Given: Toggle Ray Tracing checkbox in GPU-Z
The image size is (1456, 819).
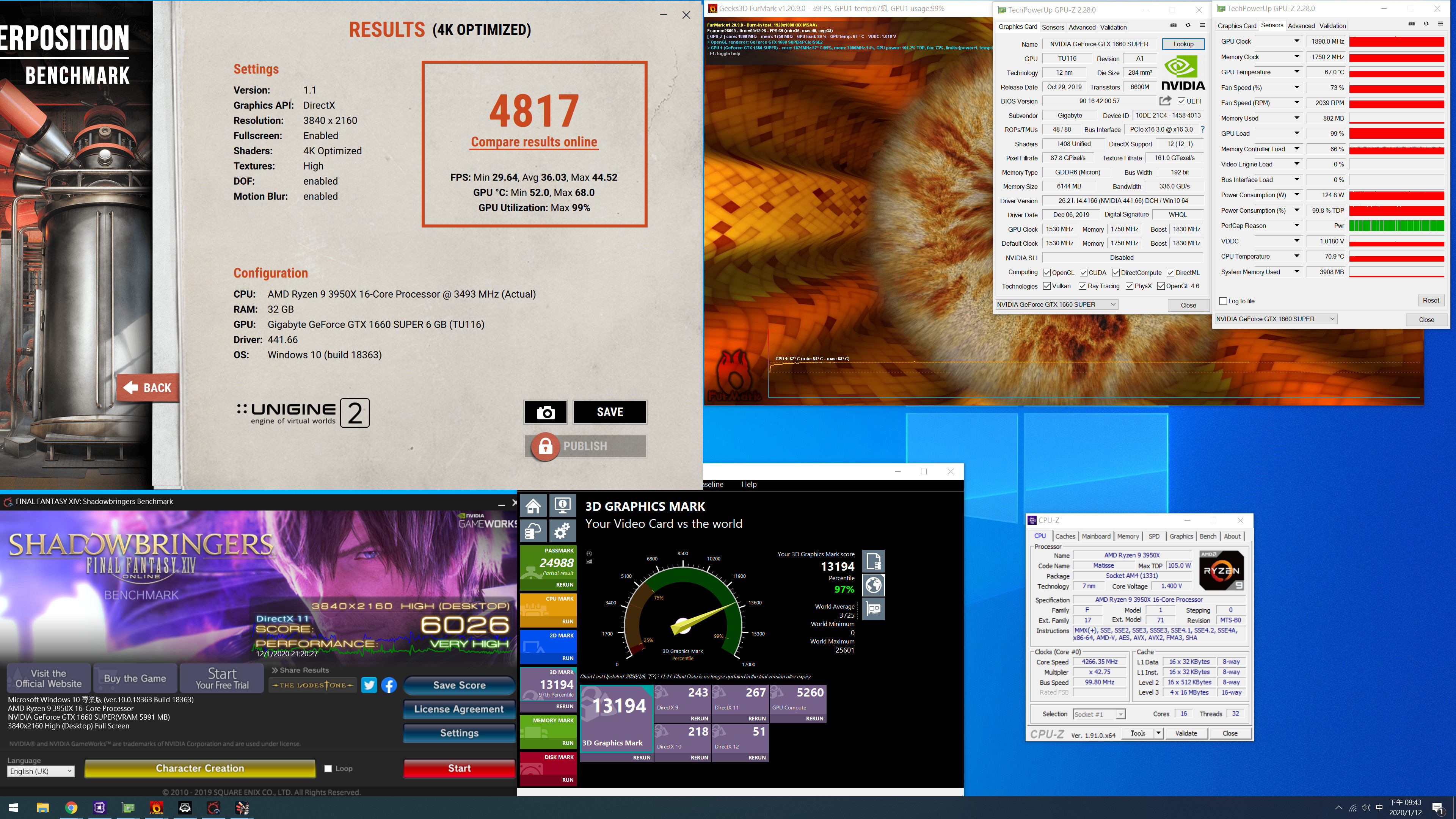Looking at the screenshot, I should (x=1083, y=286).
